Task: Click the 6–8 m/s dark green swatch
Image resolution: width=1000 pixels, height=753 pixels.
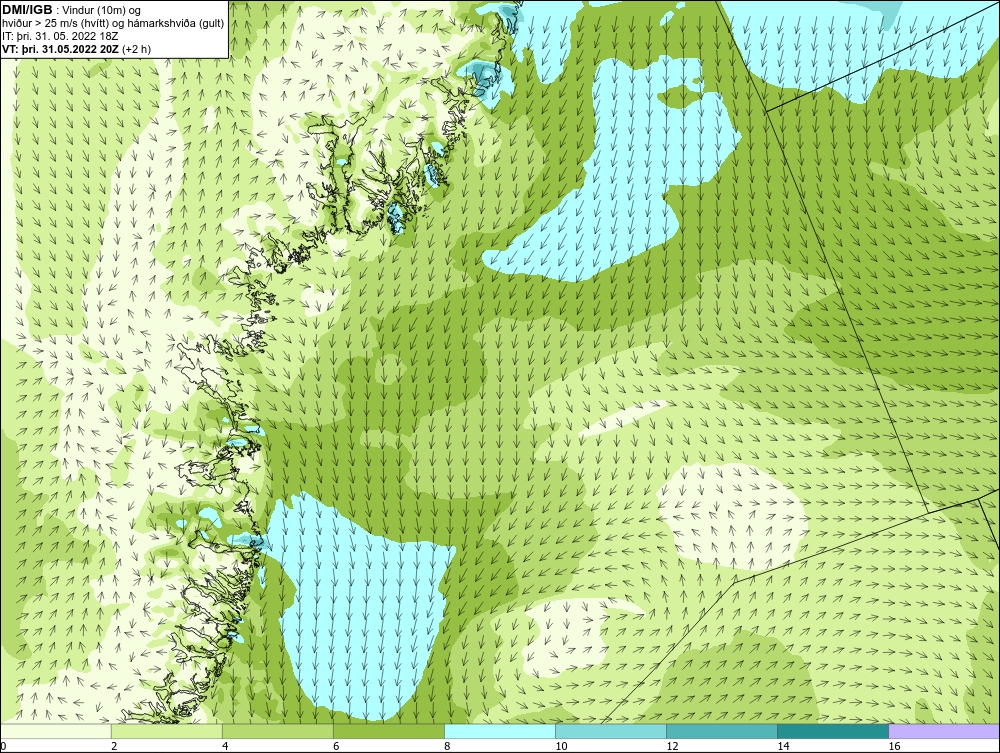Action: (388, 731)
